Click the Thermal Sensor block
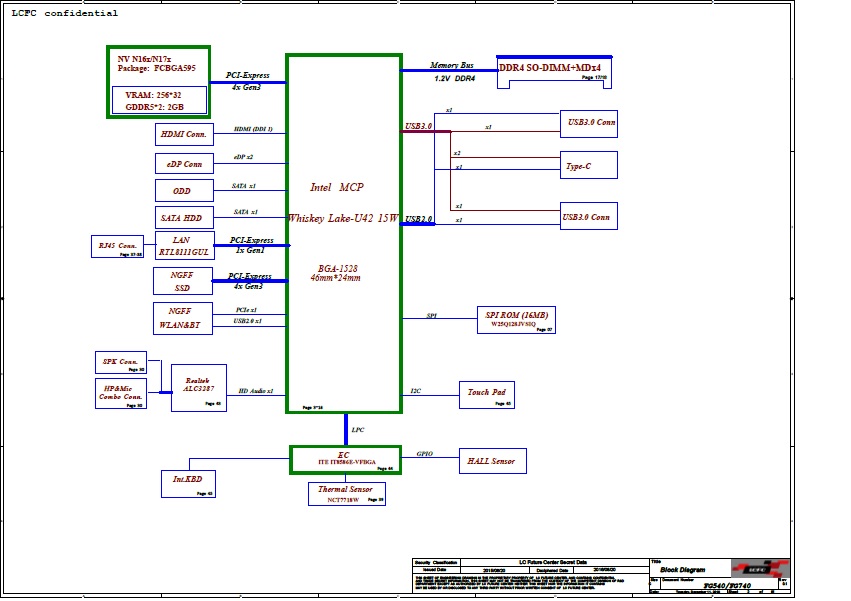 click(x=346, y=493)
